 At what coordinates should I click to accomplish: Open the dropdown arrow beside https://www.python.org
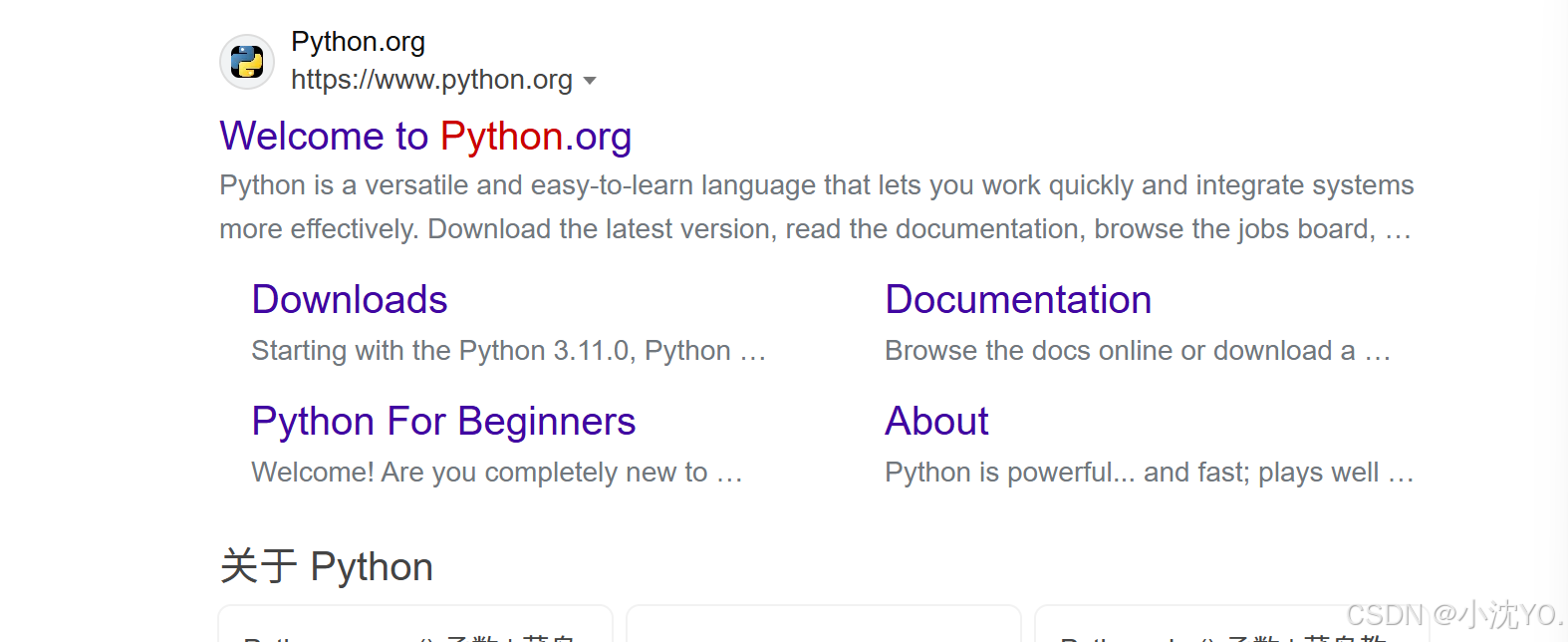(590, 81)
